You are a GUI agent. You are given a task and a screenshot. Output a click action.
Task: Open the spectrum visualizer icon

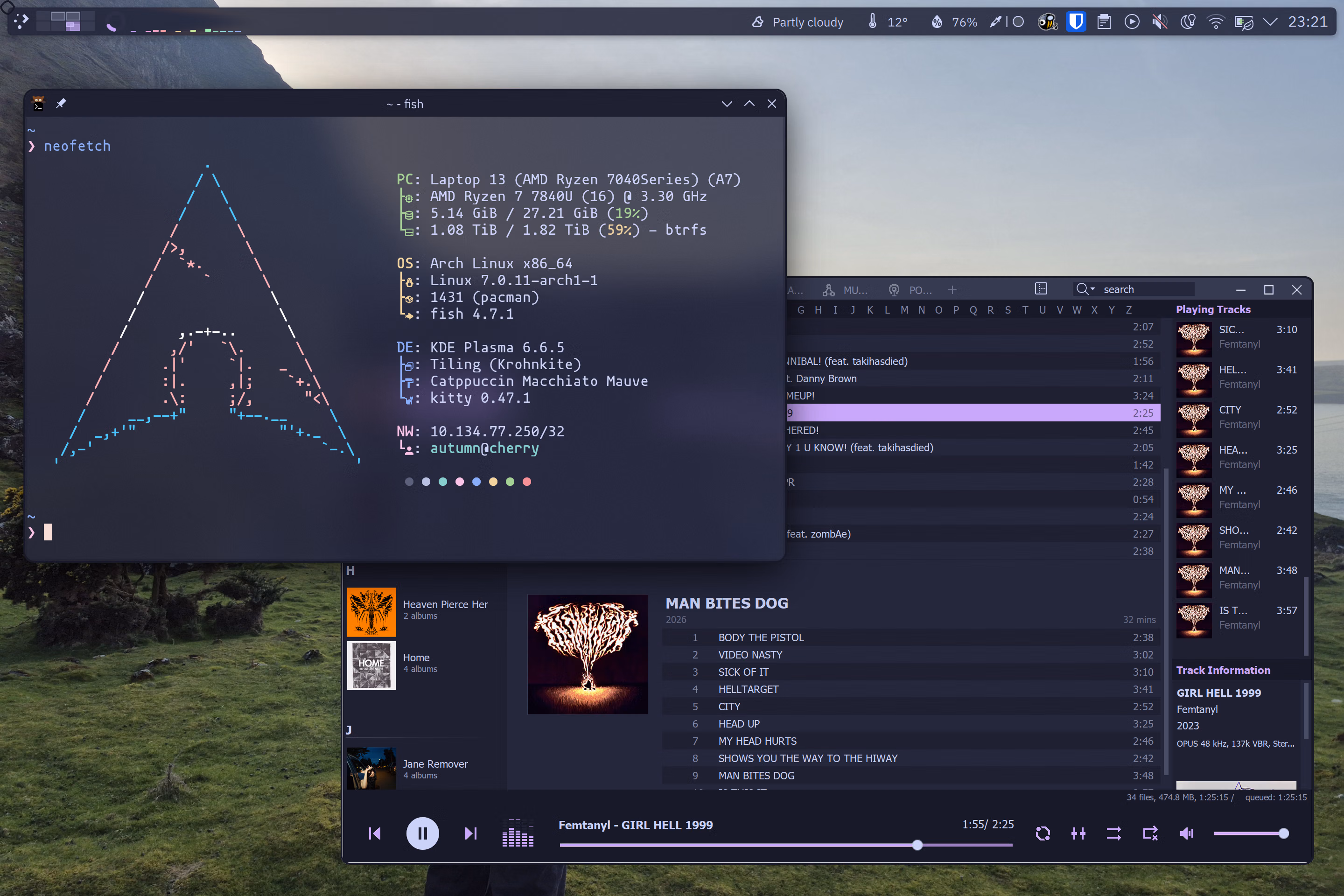pyautogui.click(x=518, y=834)
